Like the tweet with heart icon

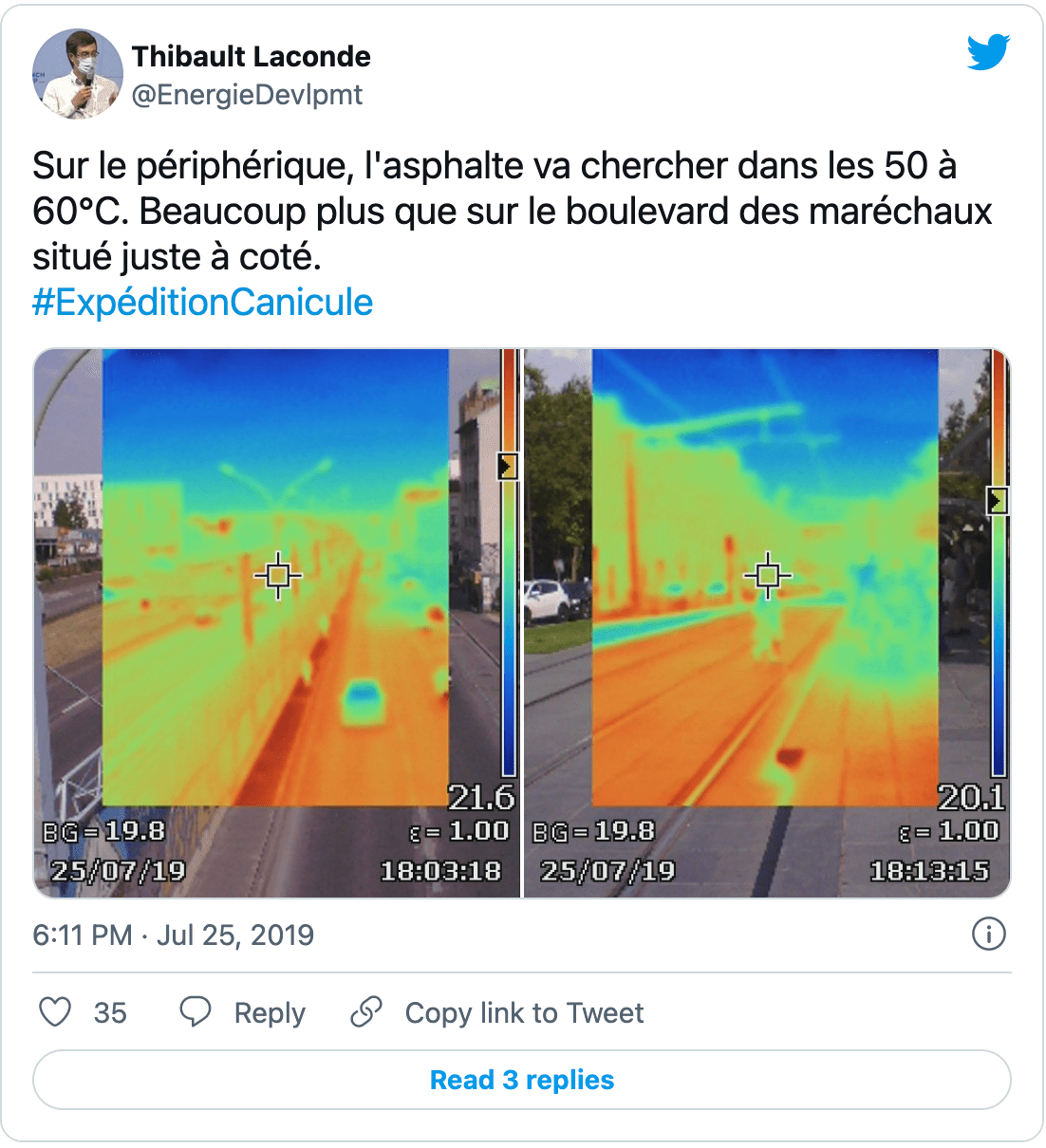(x=55, y=1012)
